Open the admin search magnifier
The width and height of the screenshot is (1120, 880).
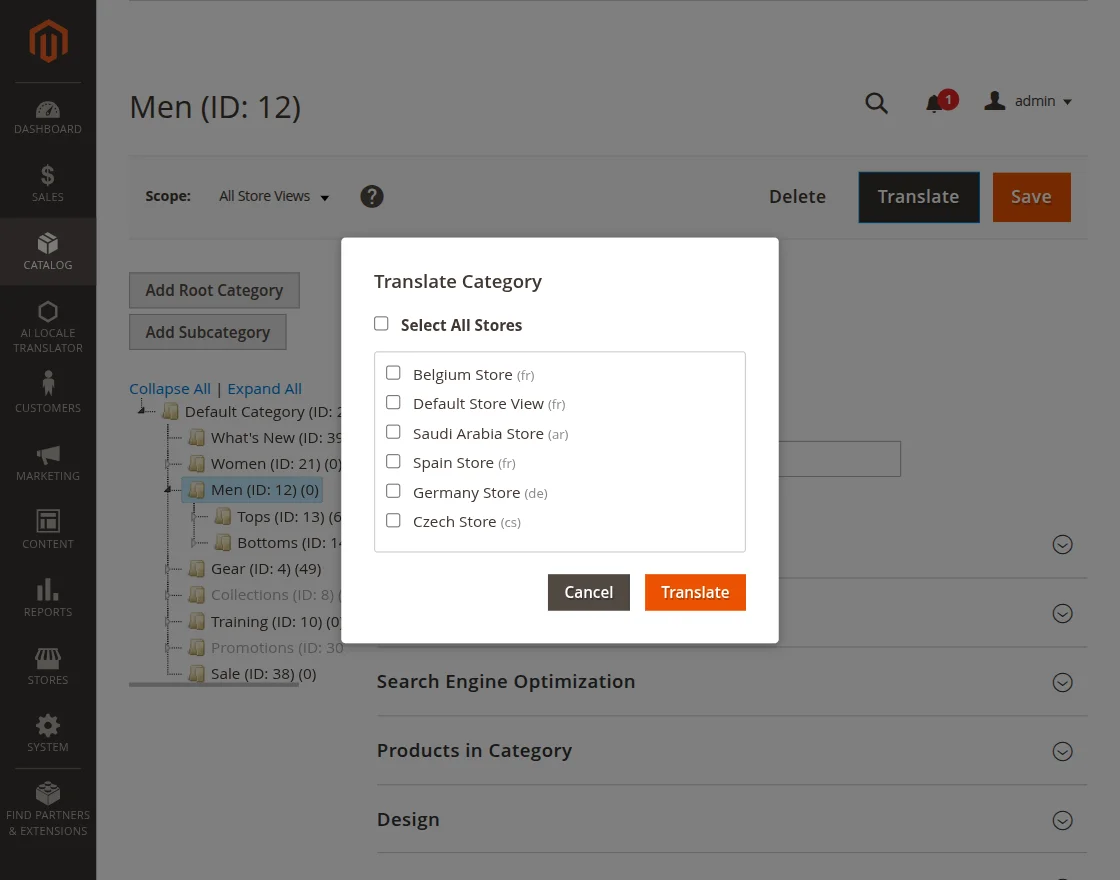(x=876, y=102)
